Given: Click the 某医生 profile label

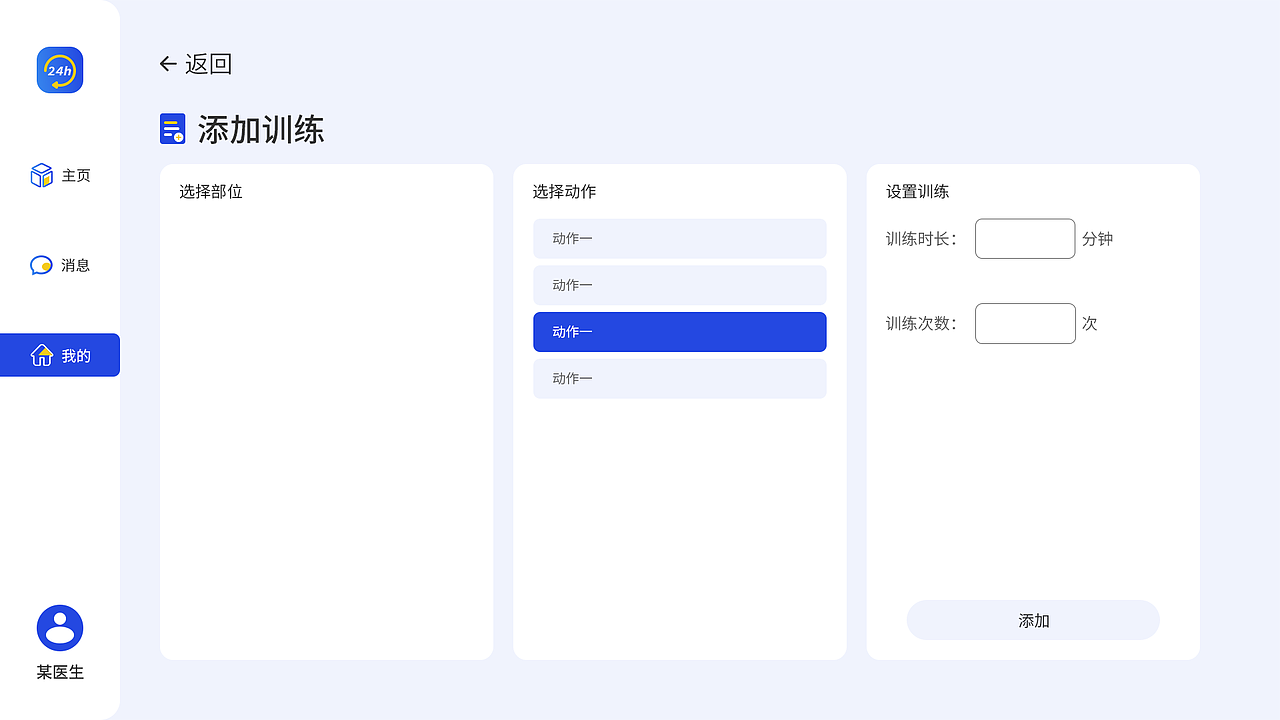Looking at the screenshot, I should 59,672.
